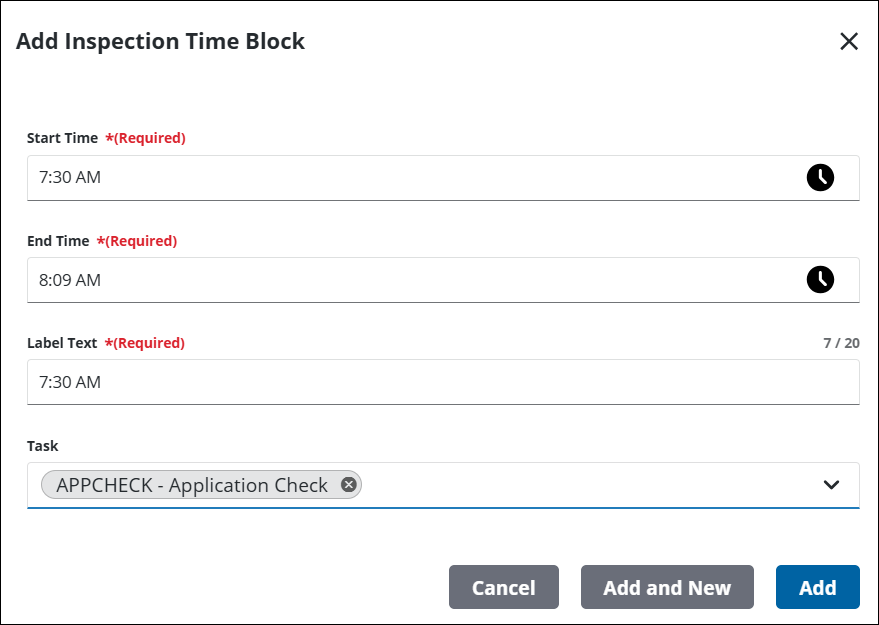The image size is (879, 625).
Task: Click the End Time field label
Action: (x=58, y=241)
